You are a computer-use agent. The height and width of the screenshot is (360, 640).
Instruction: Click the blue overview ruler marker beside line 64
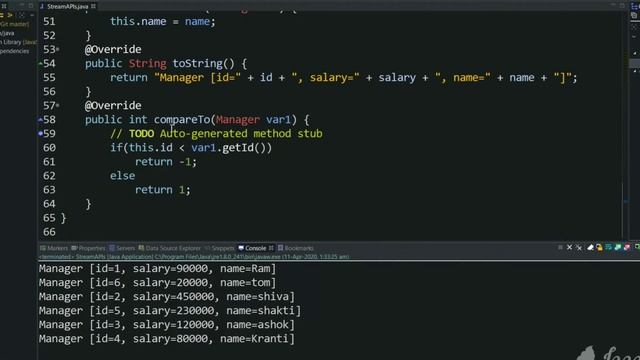pyautogui.click(x=626, y=201)
